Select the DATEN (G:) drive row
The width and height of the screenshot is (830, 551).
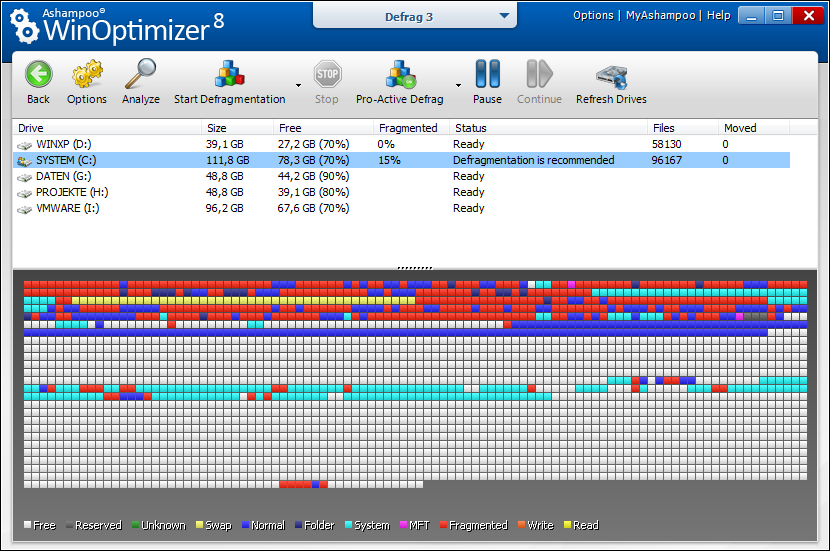click(401, 176)
